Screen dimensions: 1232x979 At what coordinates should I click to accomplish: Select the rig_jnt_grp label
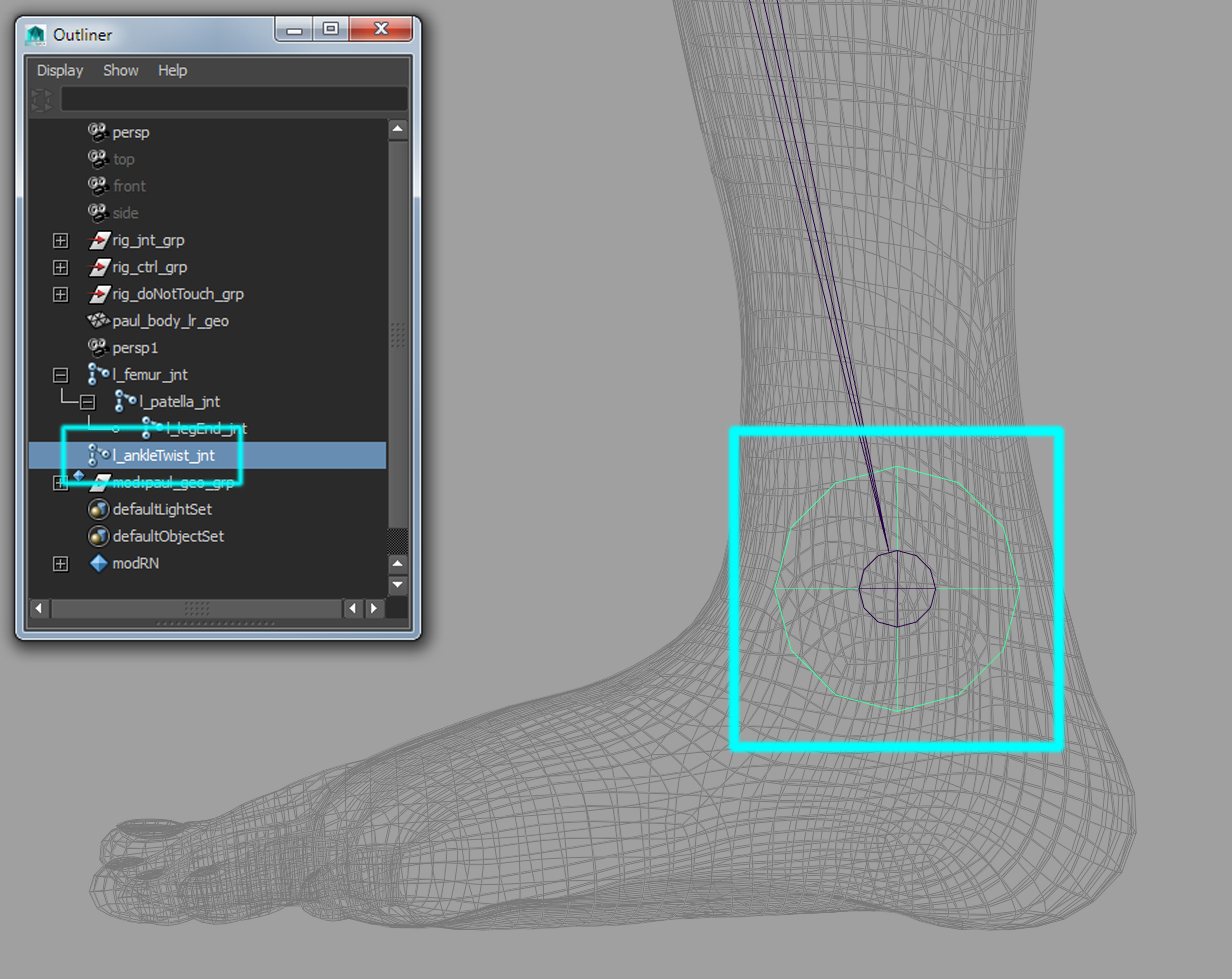pyautogui.click(x=148, y=240)
